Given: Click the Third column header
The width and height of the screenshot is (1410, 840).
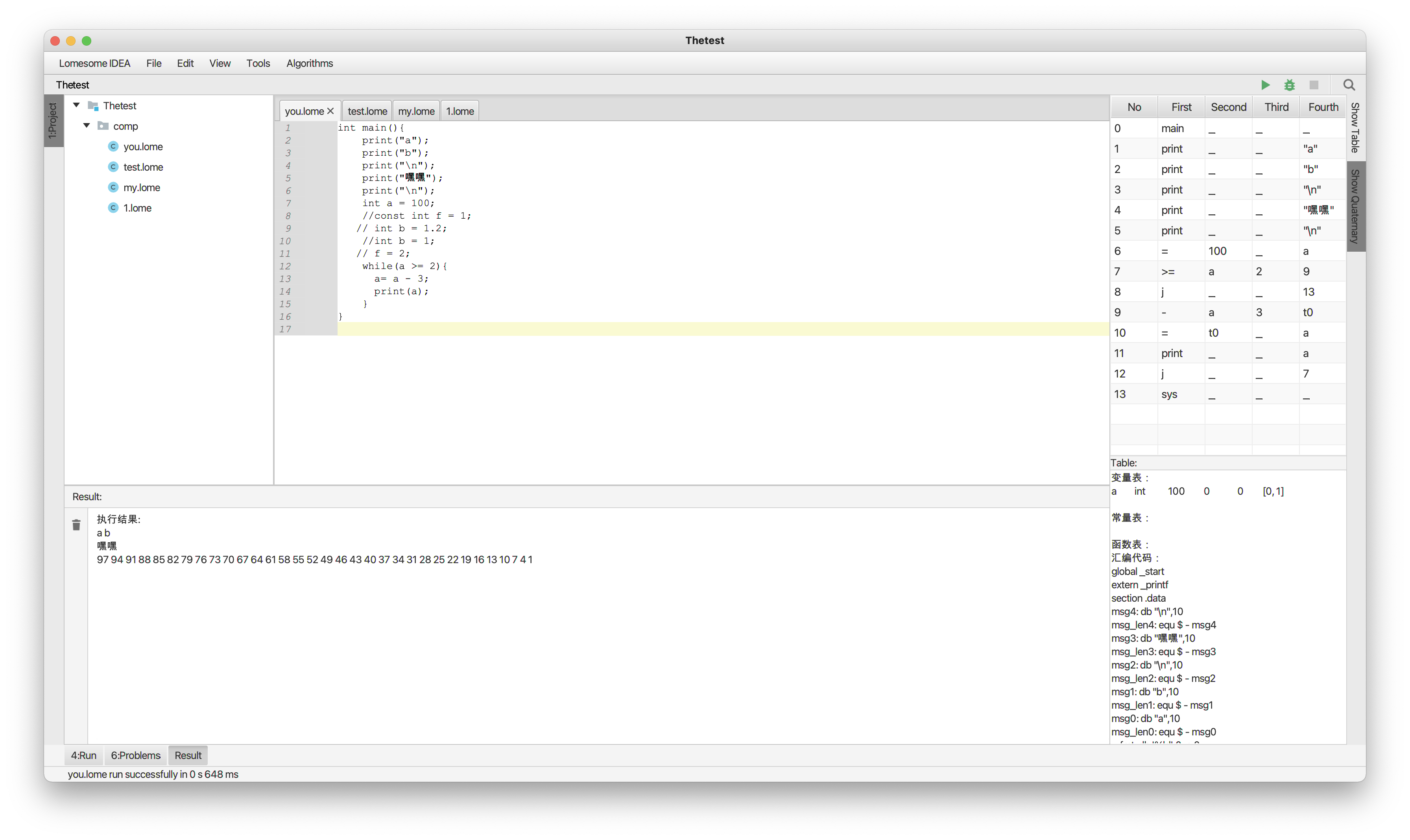Looking at the screenshot, I should click(x=1276, y=107).
